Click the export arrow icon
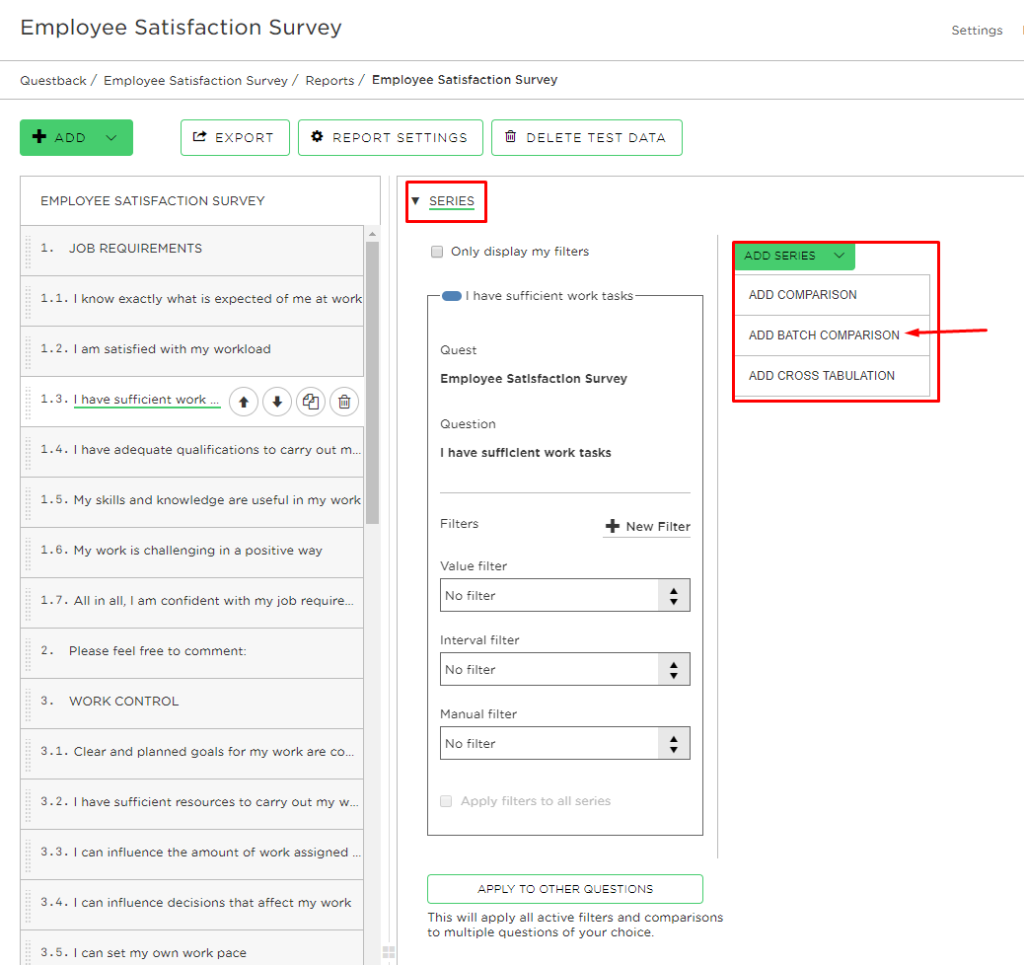1024x965 pixels. [199, 137]
